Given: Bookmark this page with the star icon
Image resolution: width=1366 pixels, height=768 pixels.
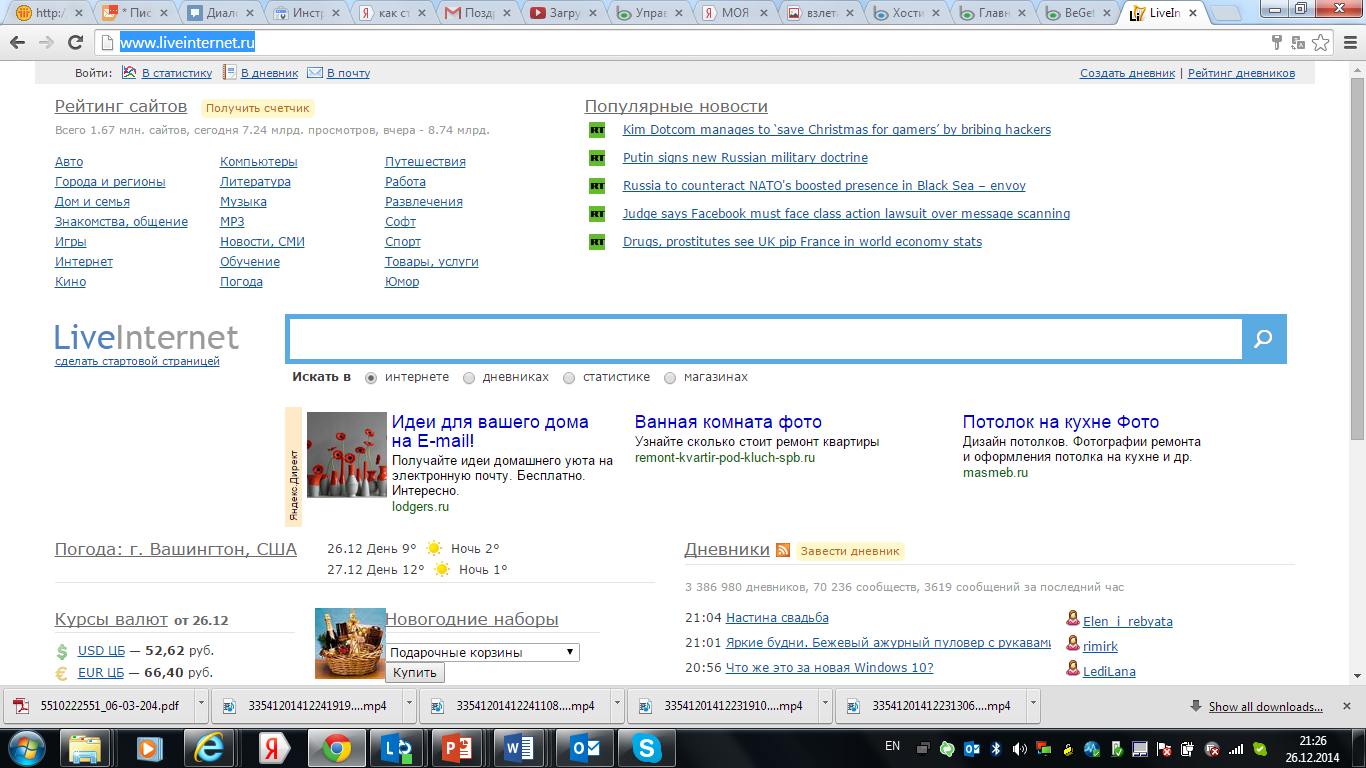Looking at the screenshot, I should pos(1321,42).
